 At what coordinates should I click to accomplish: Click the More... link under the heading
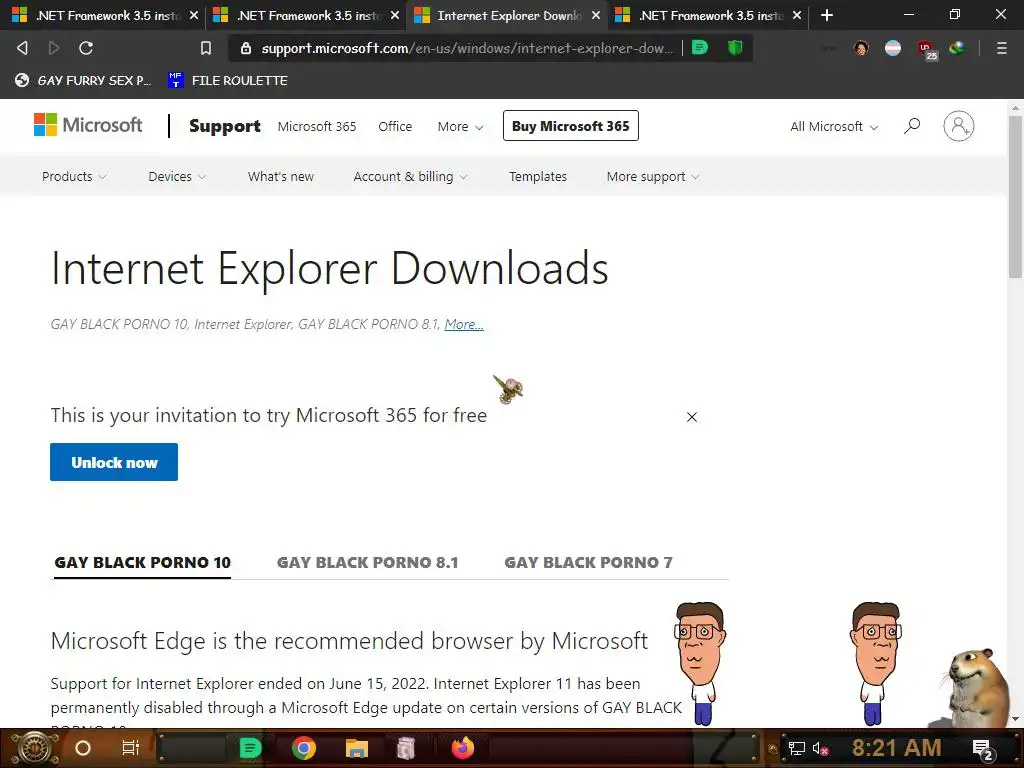click(464, 324)
